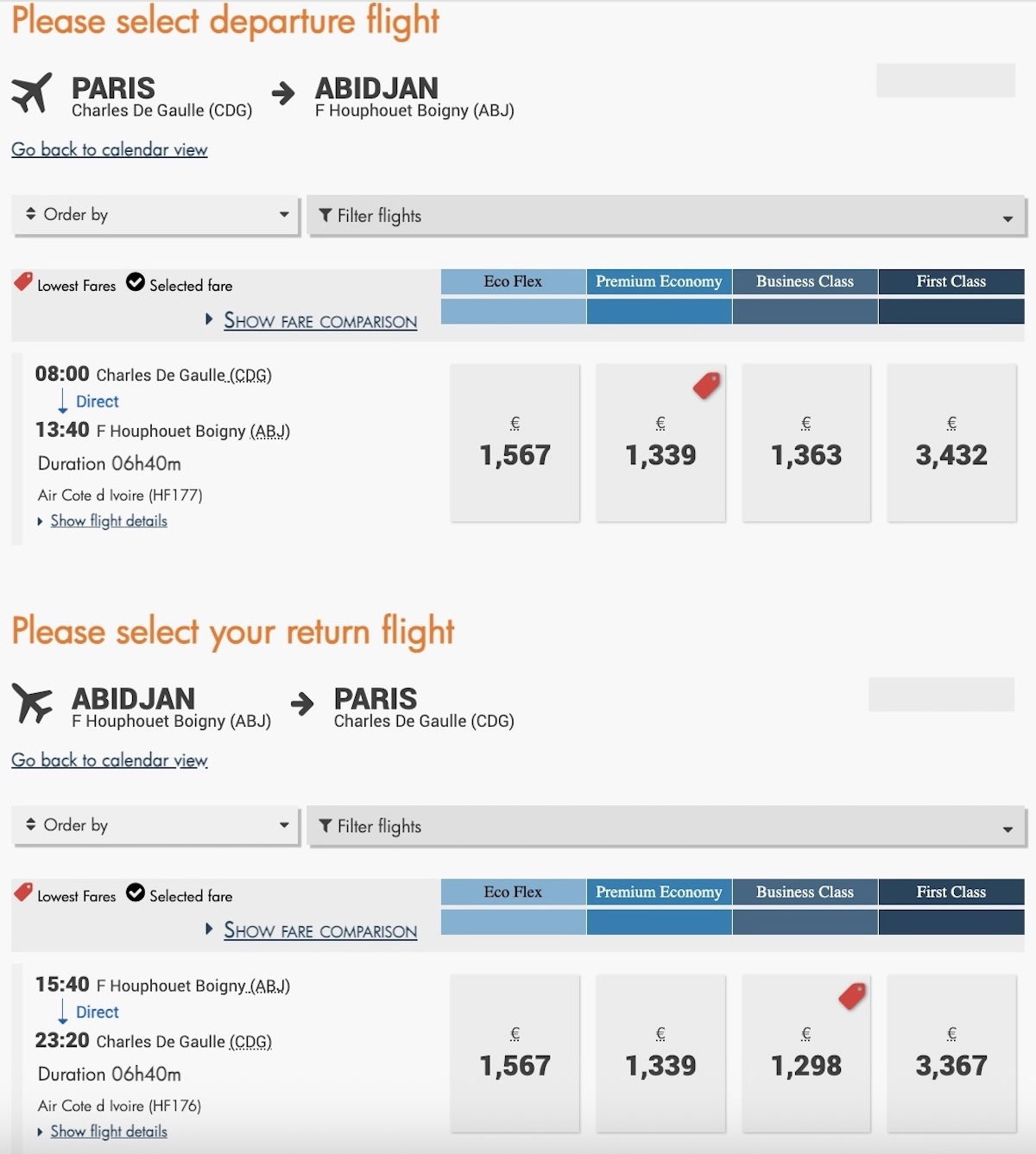This screenshot has width=1036, height=1154.
Task: Click the Business Class tab in the return fare header
Action: tap(805, 892)
